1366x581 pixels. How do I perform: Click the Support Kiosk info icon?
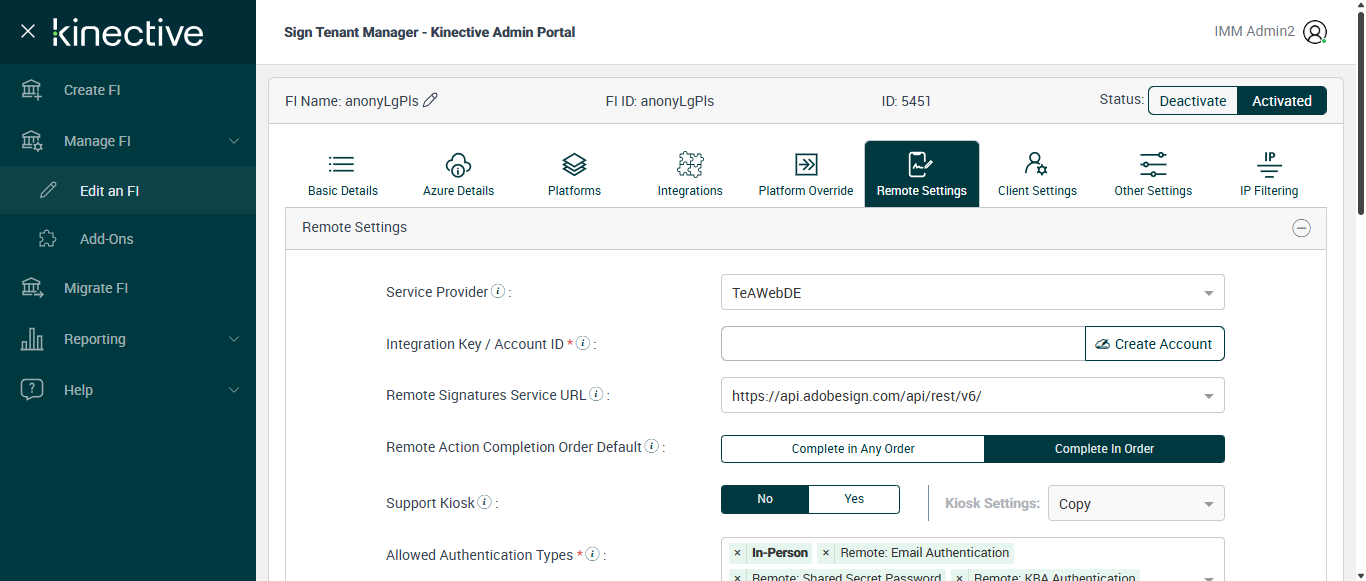485,503
